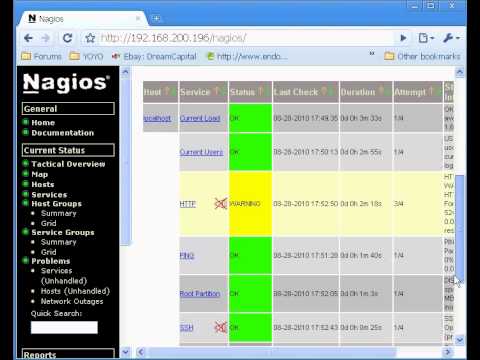Open the wrench settings menu
The image size is (480, 360).
pyautogui.click(x=451, y=38)
